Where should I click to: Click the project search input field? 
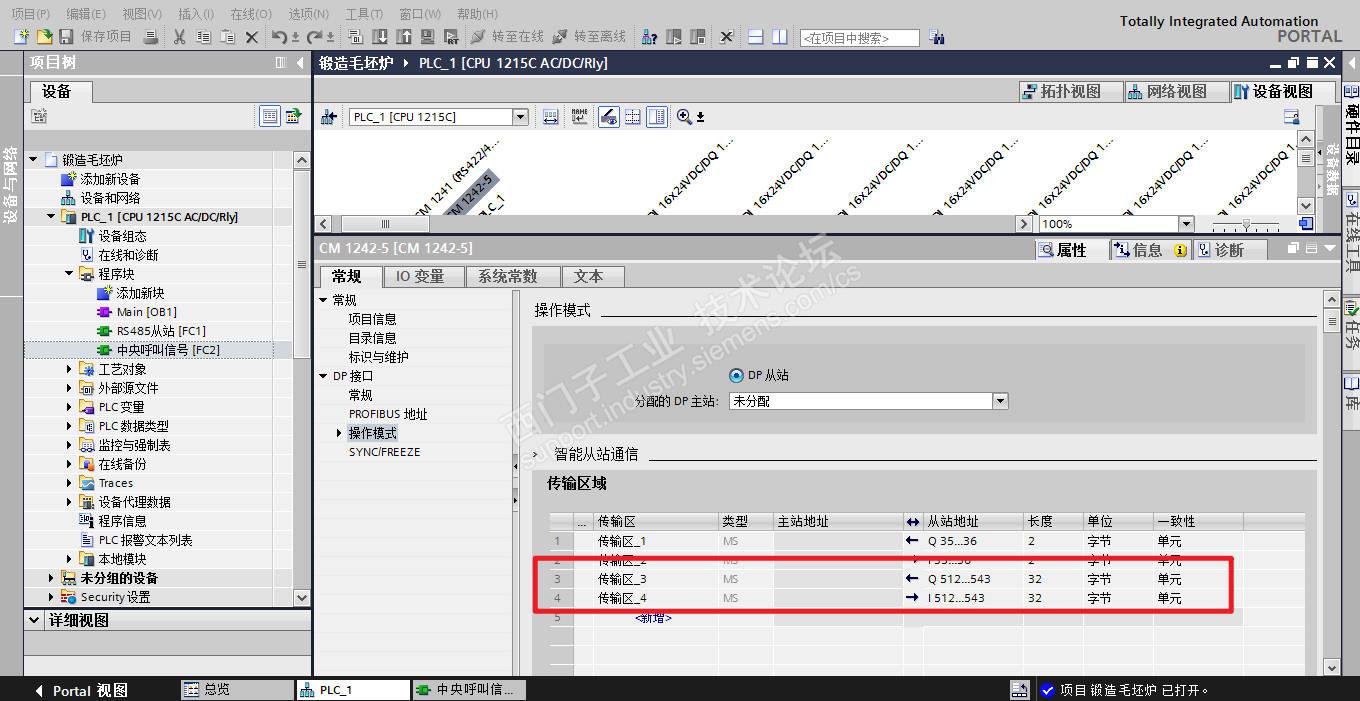pyautogui.click(x=859, y=38)
